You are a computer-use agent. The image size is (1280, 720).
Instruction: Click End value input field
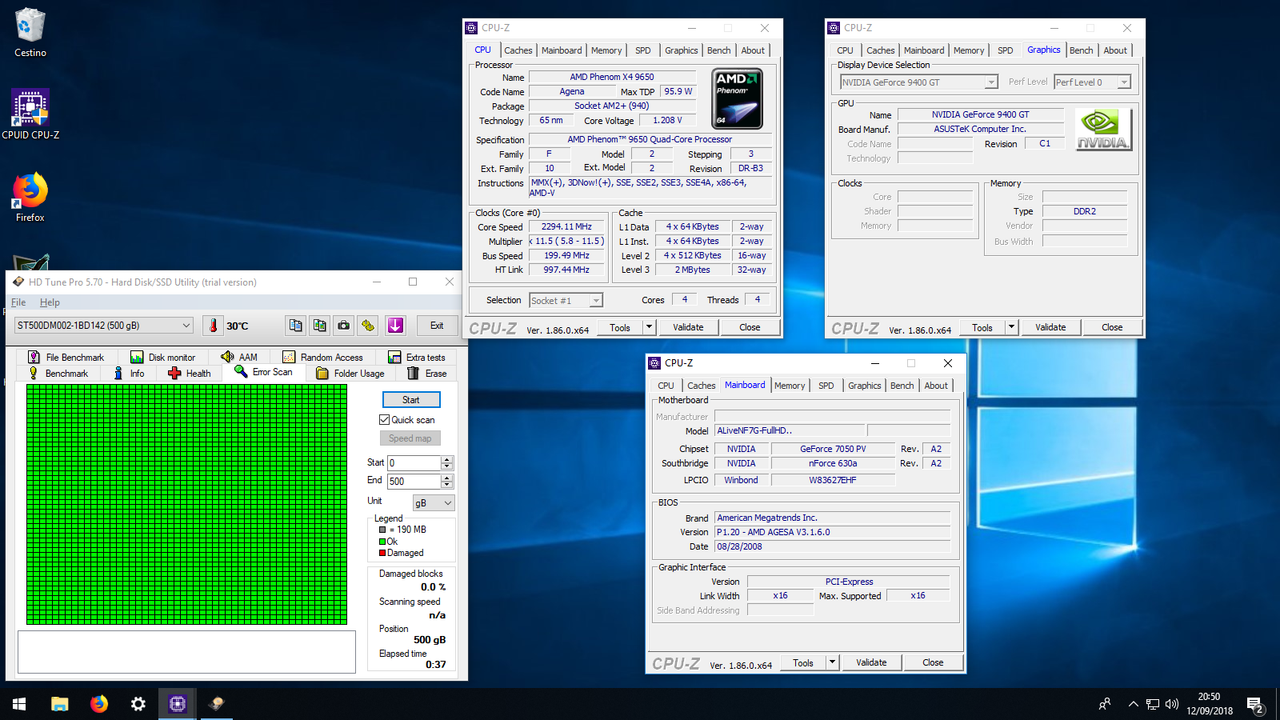click(414, 481)
